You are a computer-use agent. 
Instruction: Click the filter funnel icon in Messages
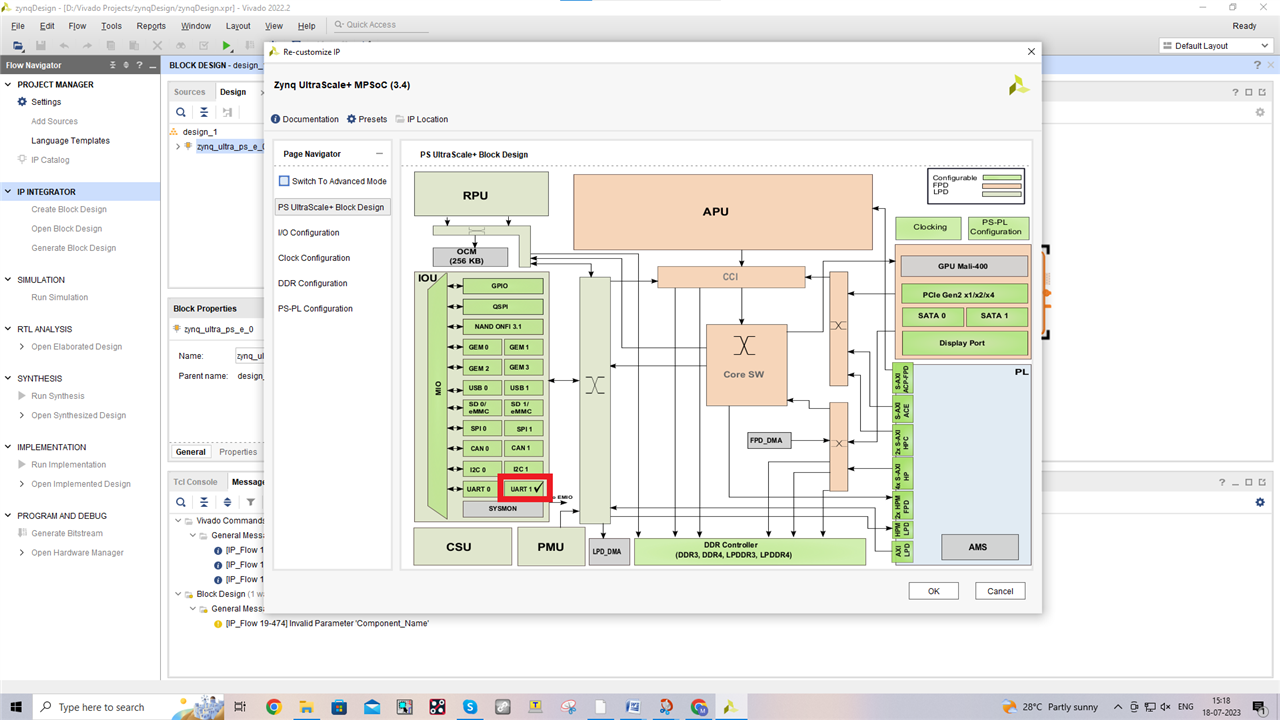tap(251, 502)
